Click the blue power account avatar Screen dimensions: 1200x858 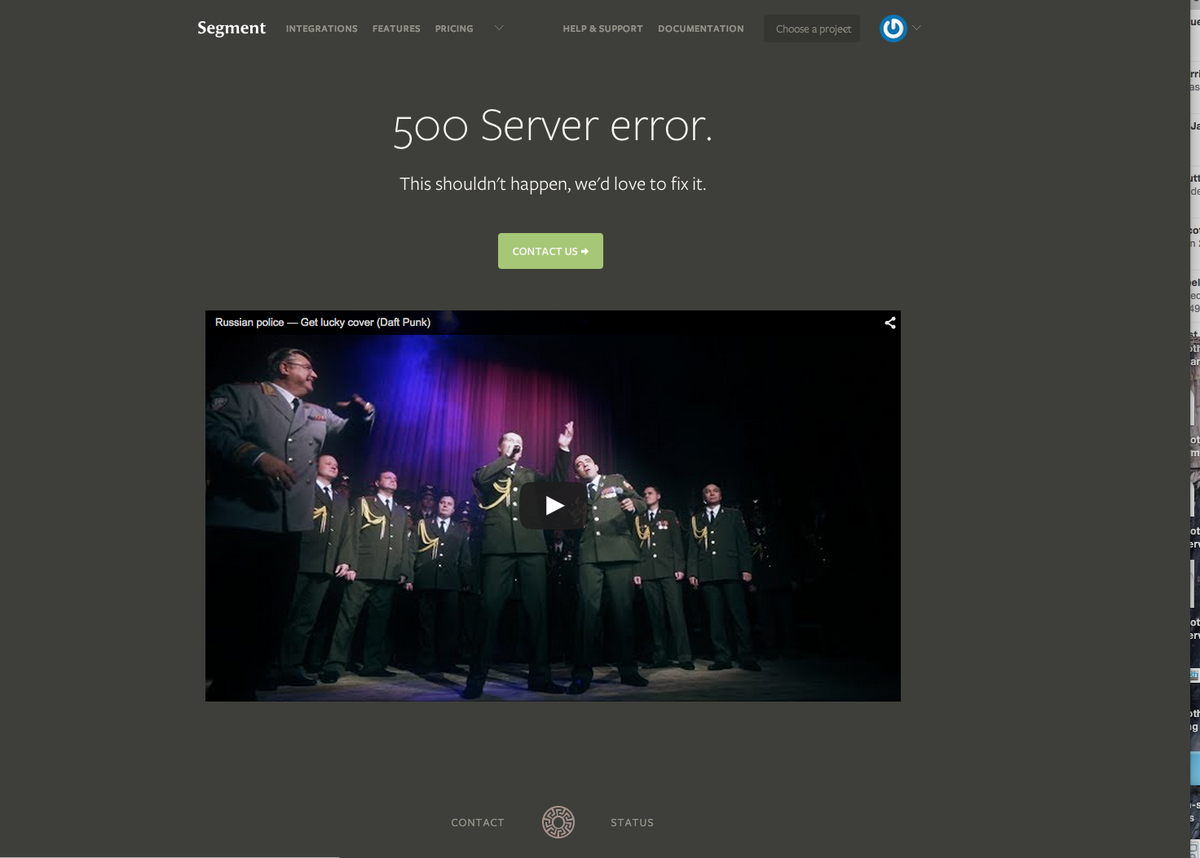pos(893,28)
